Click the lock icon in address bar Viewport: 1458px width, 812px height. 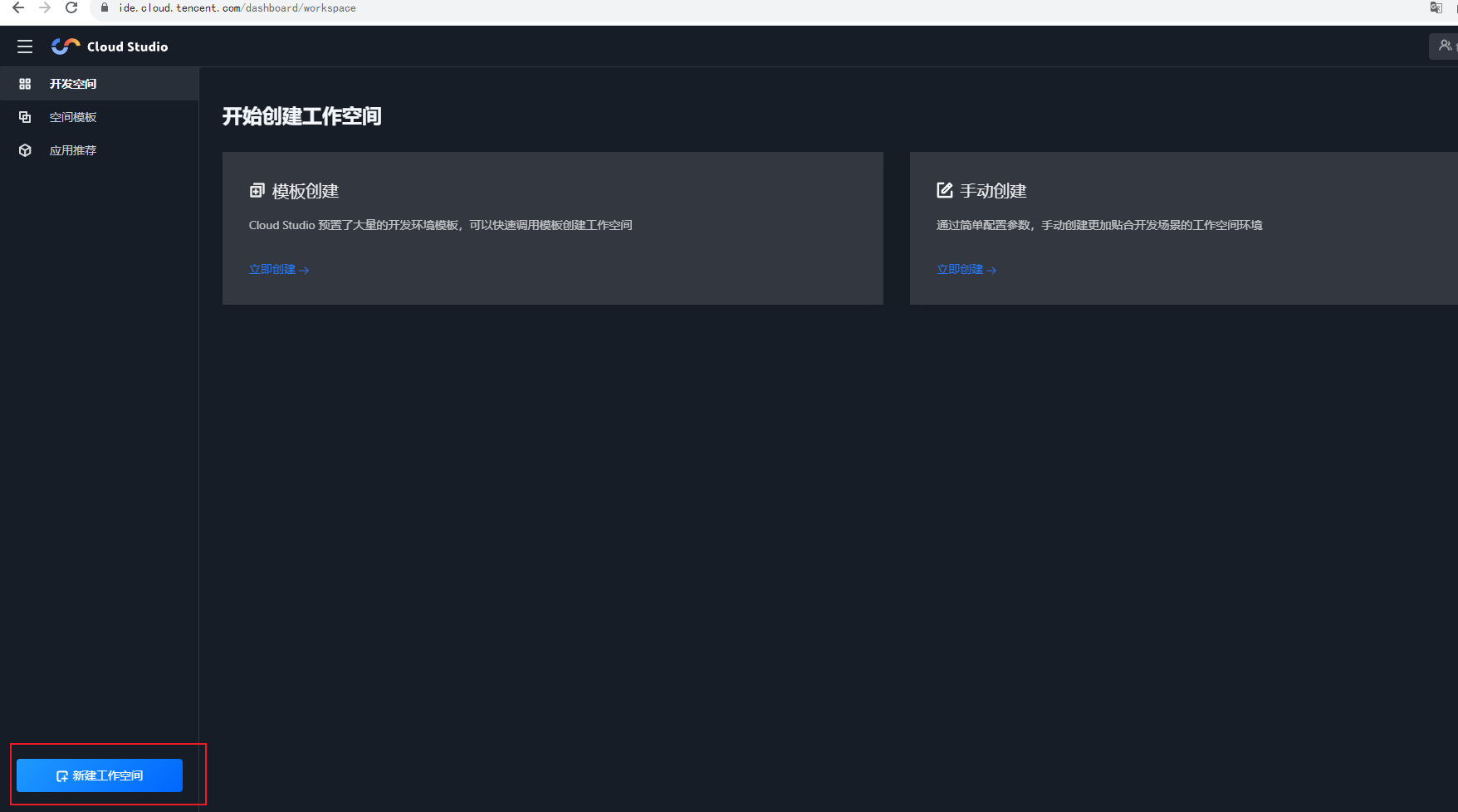pyautogui.click(x=105, y=7)
